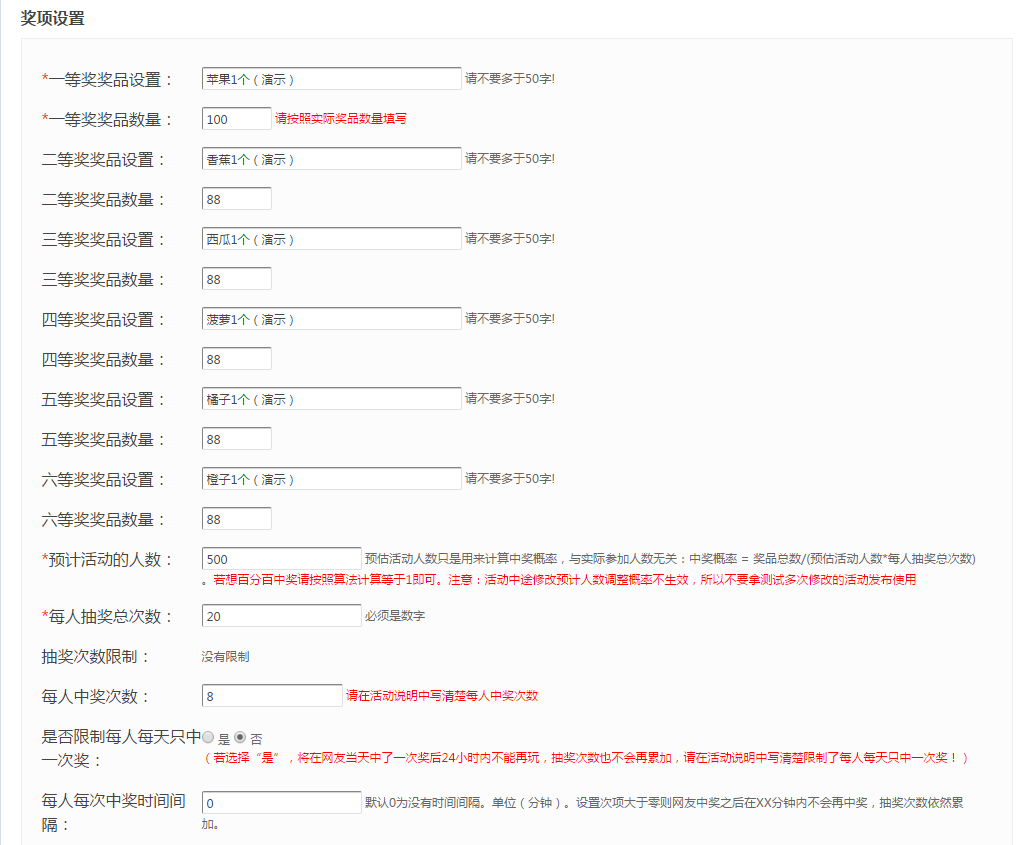Click the fifth prize quantity field
1027x845 pixels.
tap(236, 438)
